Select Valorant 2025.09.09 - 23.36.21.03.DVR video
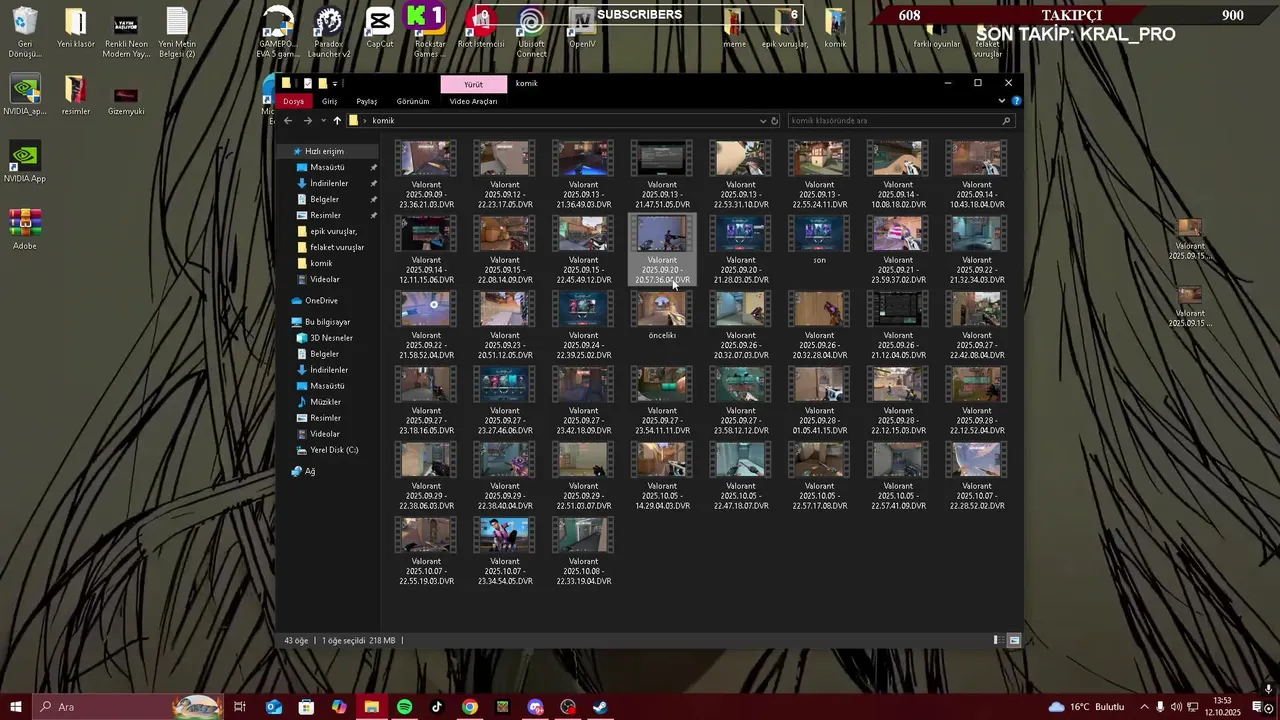 (426, 175)
